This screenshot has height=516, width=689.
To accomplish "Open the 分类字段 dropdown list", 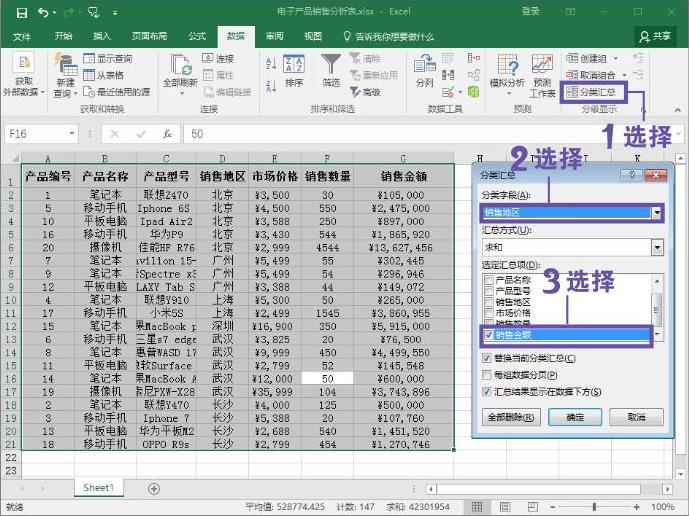I will (x=656, y=212).
